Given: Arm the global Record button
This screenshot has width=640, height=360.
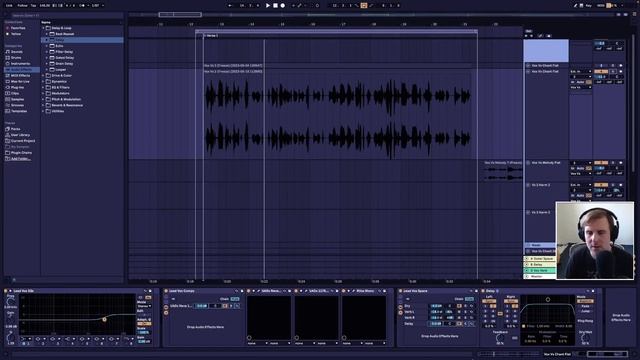Looking at the screenshot, I should (x=282, y=6).
